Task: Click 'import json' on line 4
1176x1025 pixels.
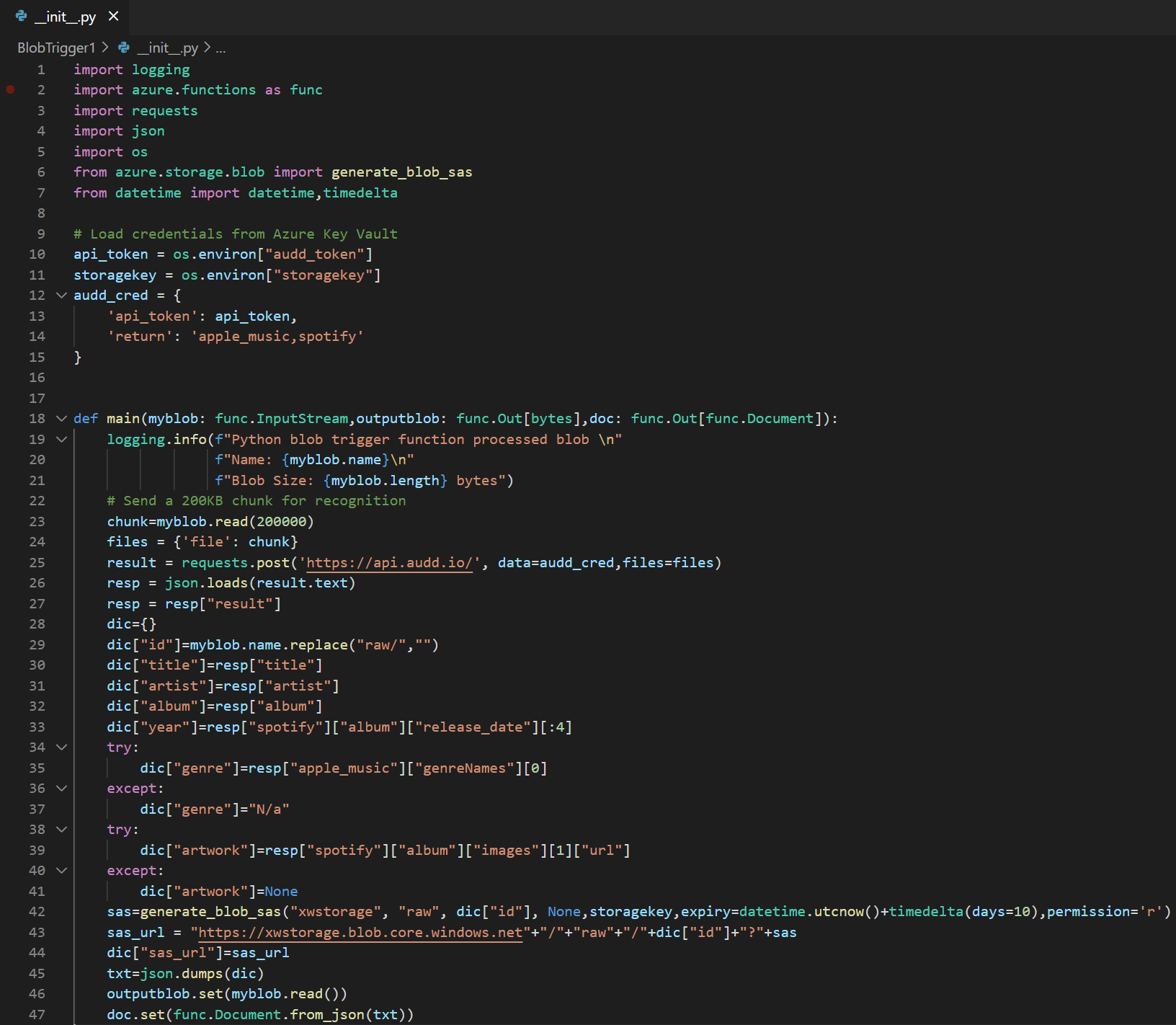Action: [x=119, y=130]
